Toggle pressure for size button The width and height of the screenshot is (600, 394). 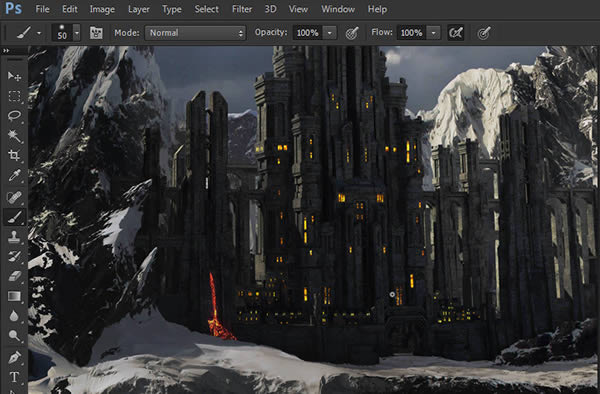click(484, 33)
